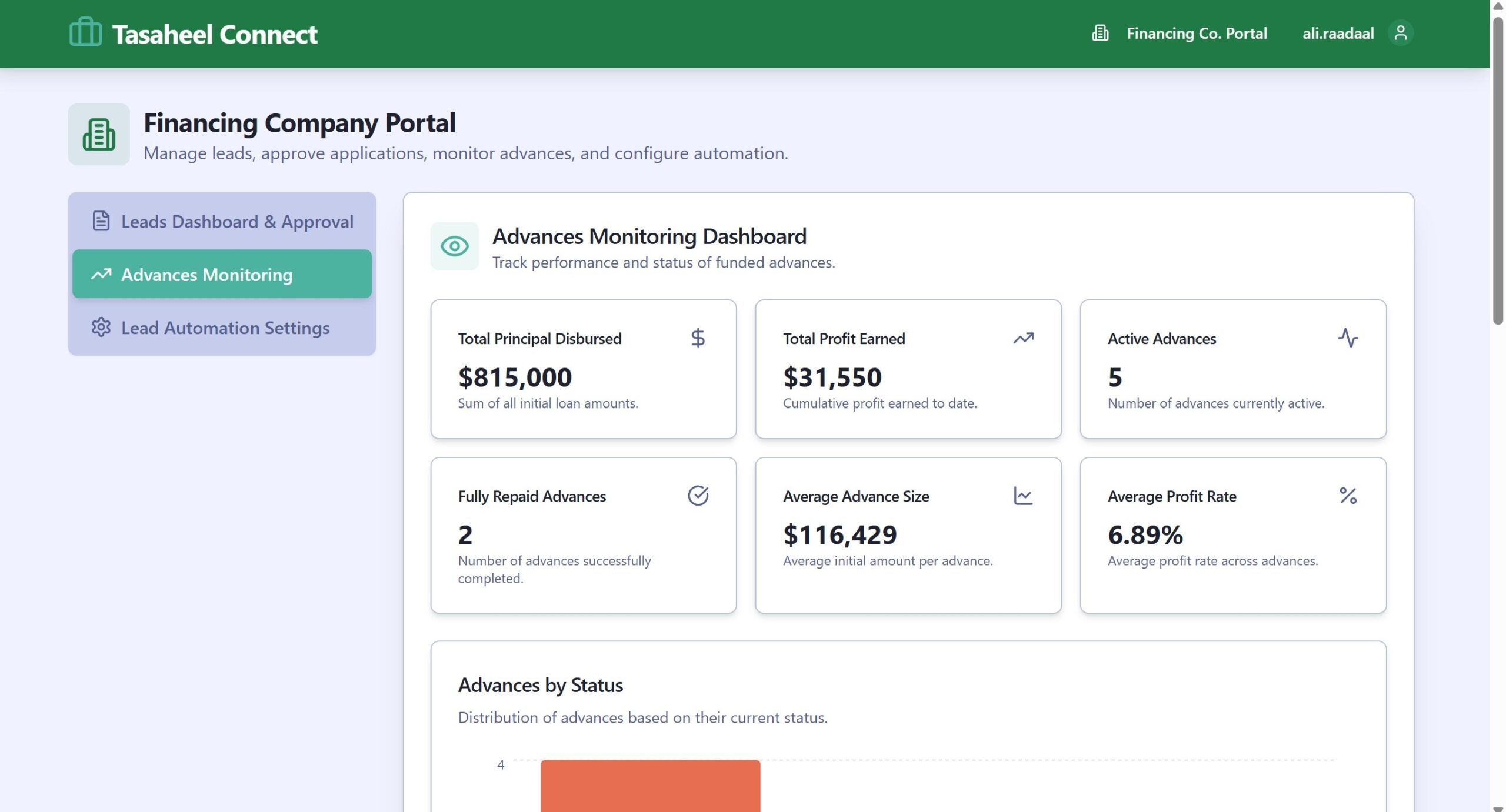This screenshot has height=812, width=1506.
Task: Click the user avatar profile icon
Action: coord(1401,33)
